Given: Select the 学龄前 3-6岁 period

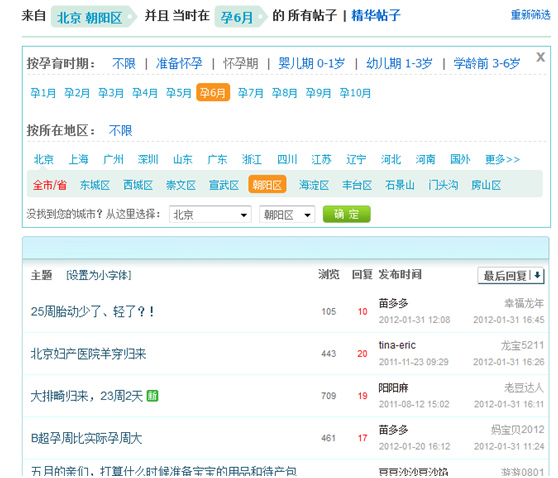Looking at the screenshot, I should (x=486, y=64).
